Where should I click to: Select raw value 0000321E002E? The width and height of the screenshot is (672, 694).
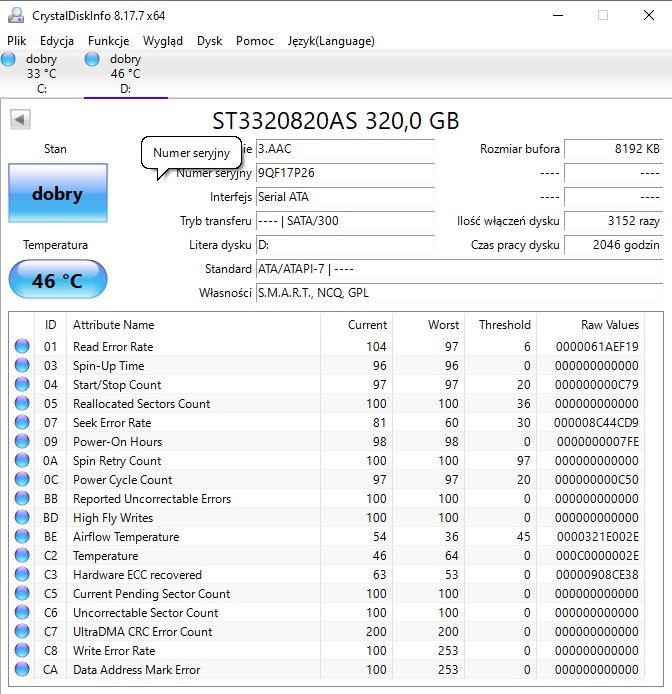[x=598, y=537]
